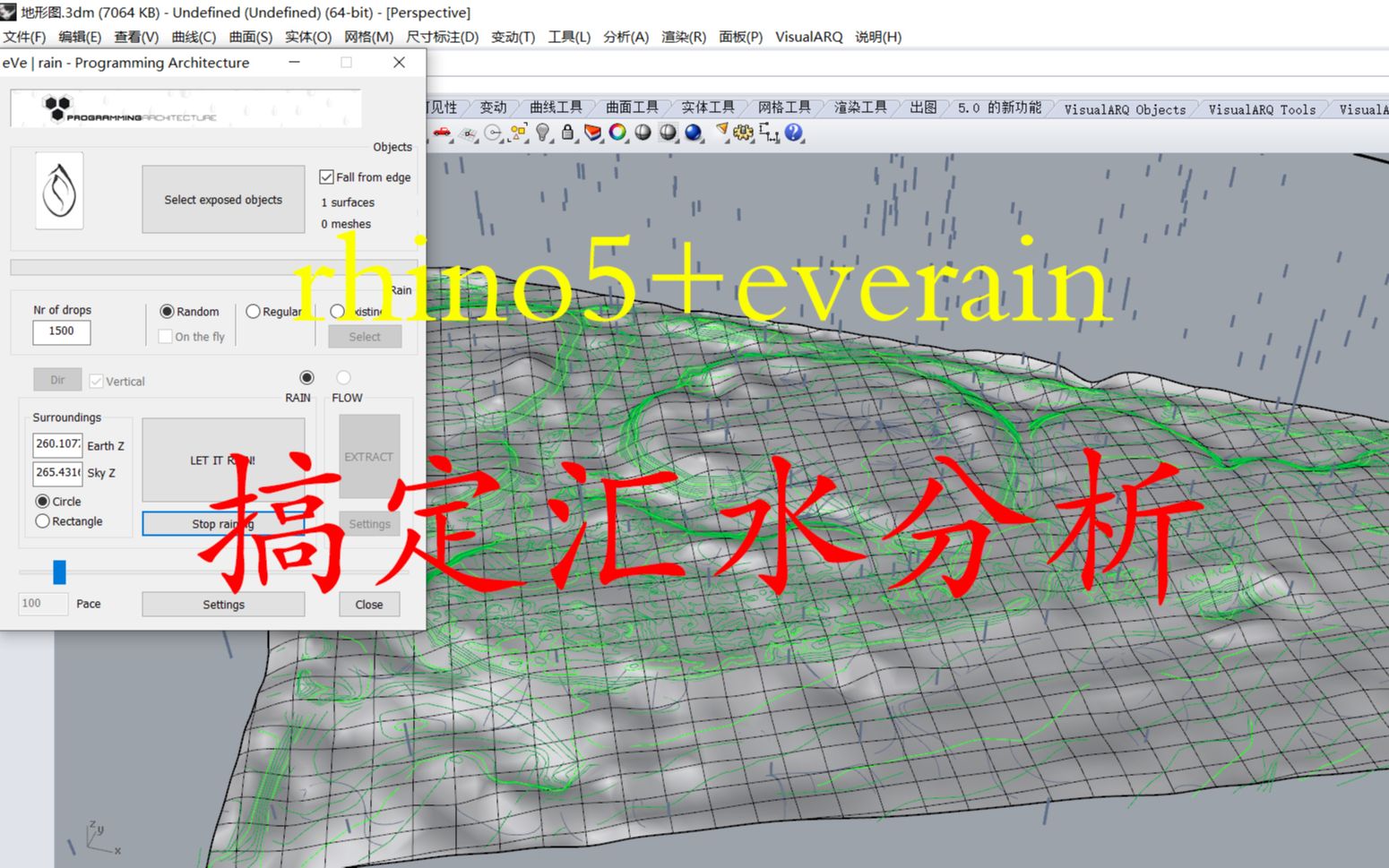Click the eVe rain droplet logo
This screenshot has width=1389, height=868.
pyautogui.click(x=57, y=191)
